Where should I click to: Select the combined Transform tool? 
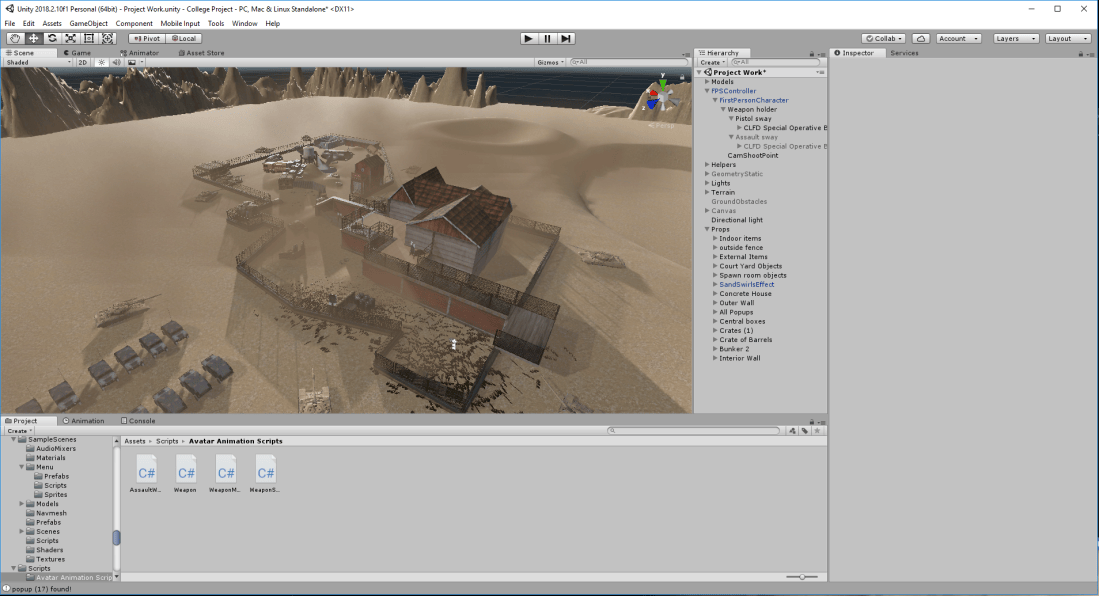108,39
